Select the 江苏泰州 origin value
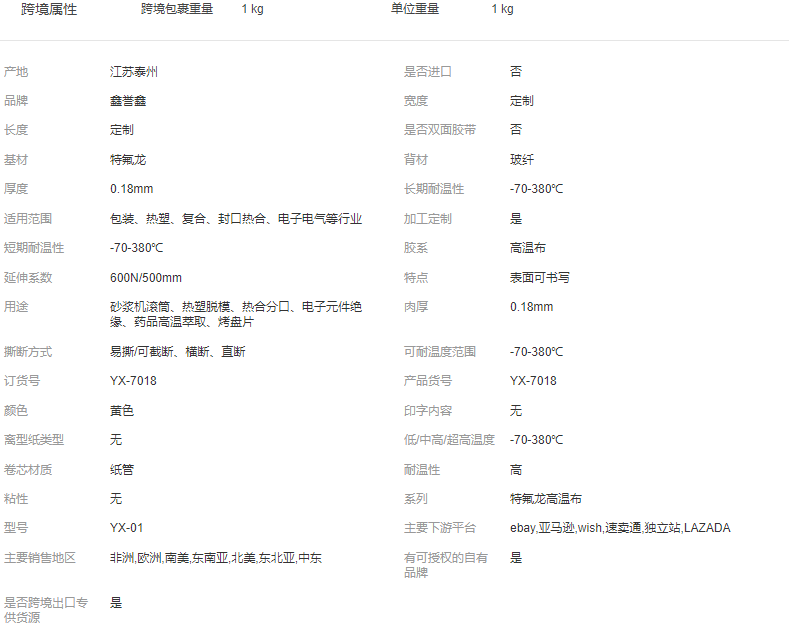Screen dimensions: 789x630 (134, 71)
